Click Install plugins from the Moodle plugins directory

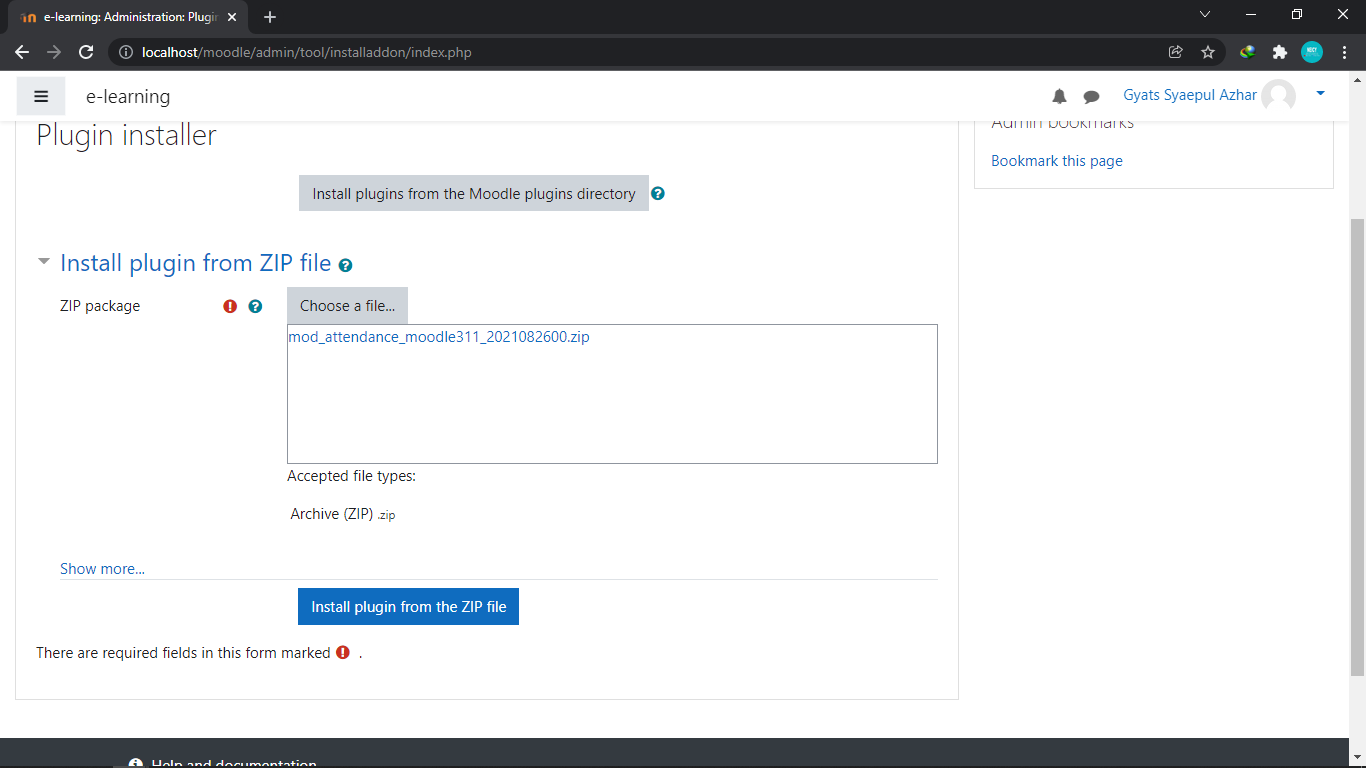(x=474, y=193)
